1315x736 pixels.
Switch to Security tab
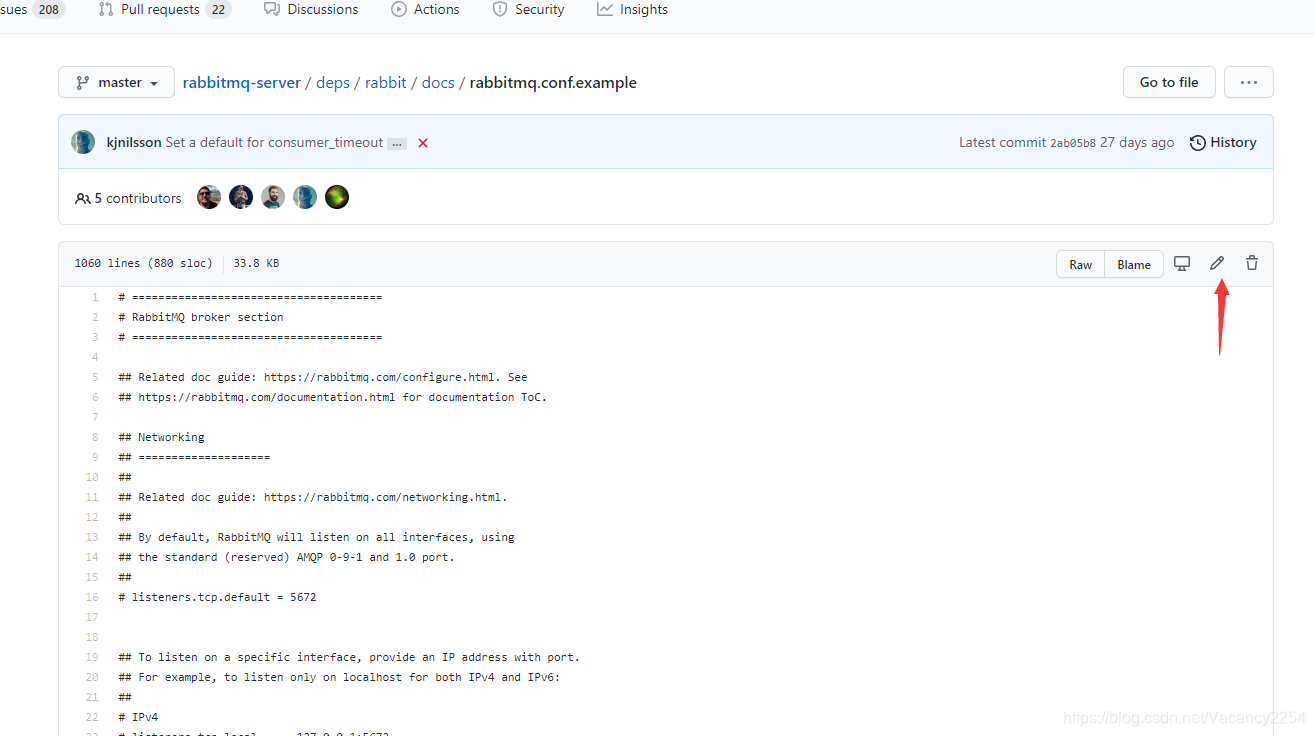529,9
